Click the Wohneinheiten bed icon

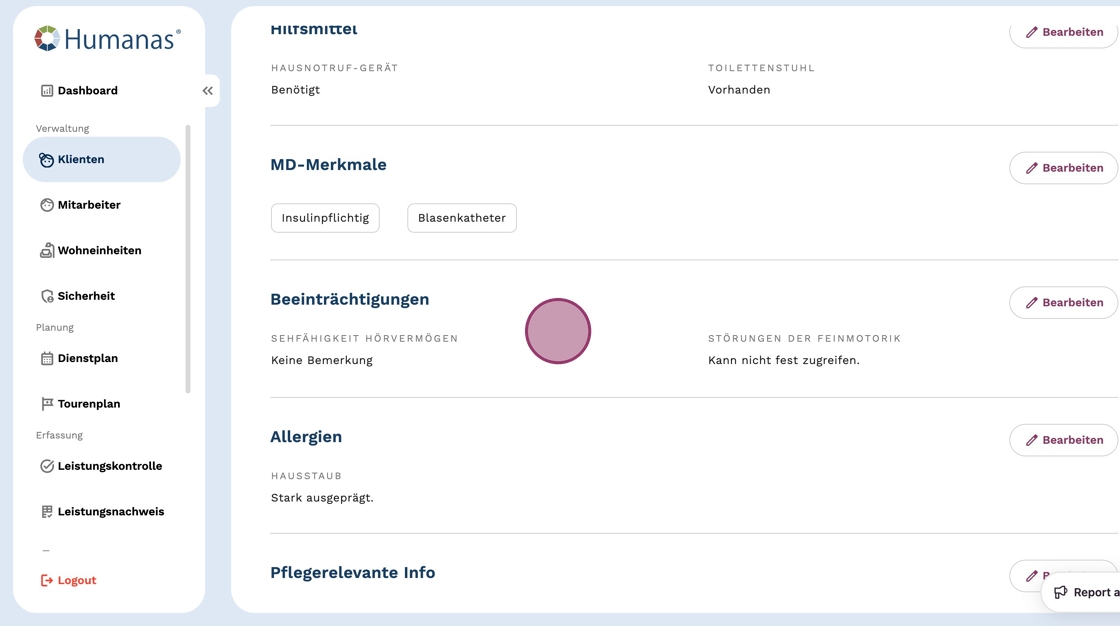(47, 251)
